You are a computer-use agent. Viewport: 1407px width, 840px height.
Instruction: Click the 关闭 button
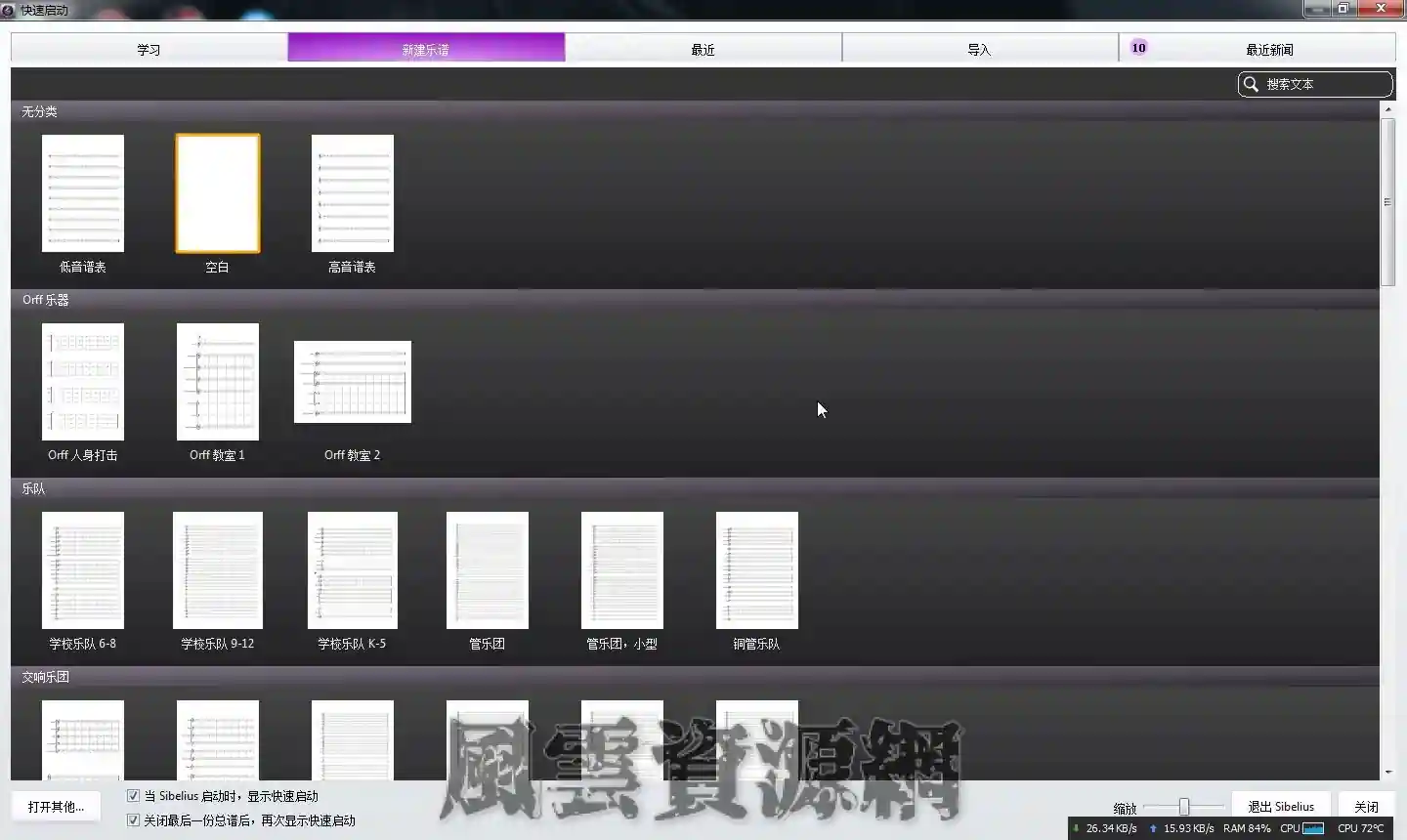point(1366,806)
